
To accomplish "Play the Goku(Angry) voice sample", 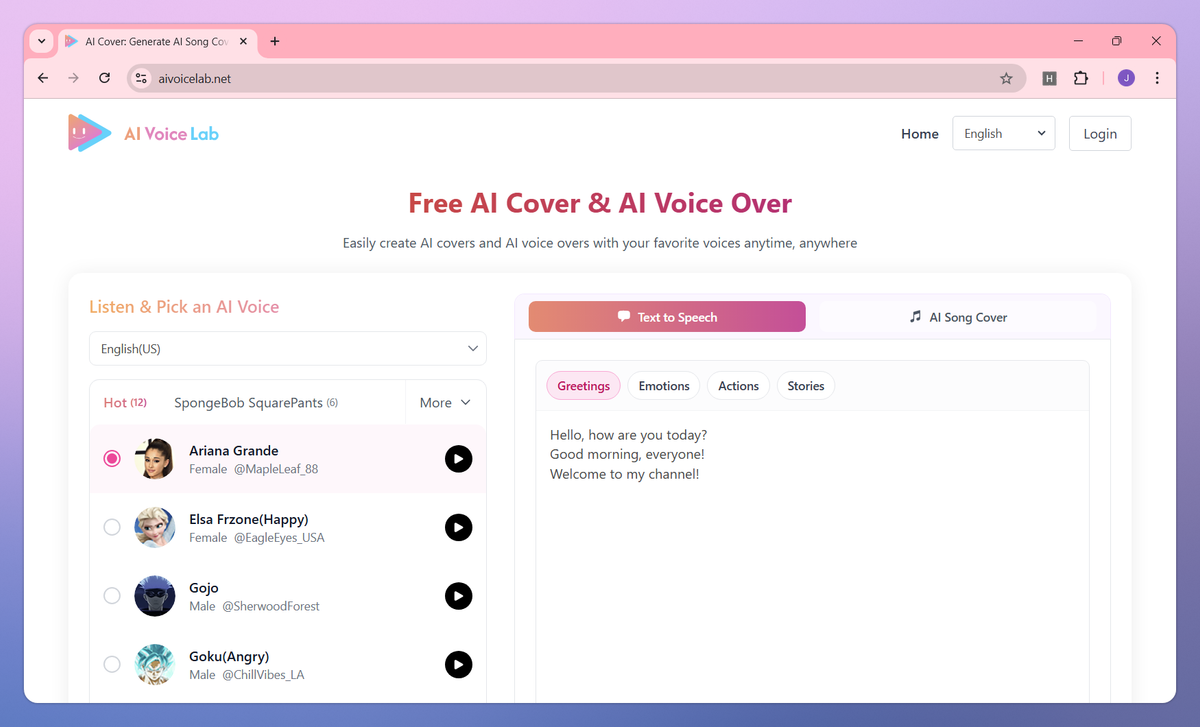I will (458, 664).
